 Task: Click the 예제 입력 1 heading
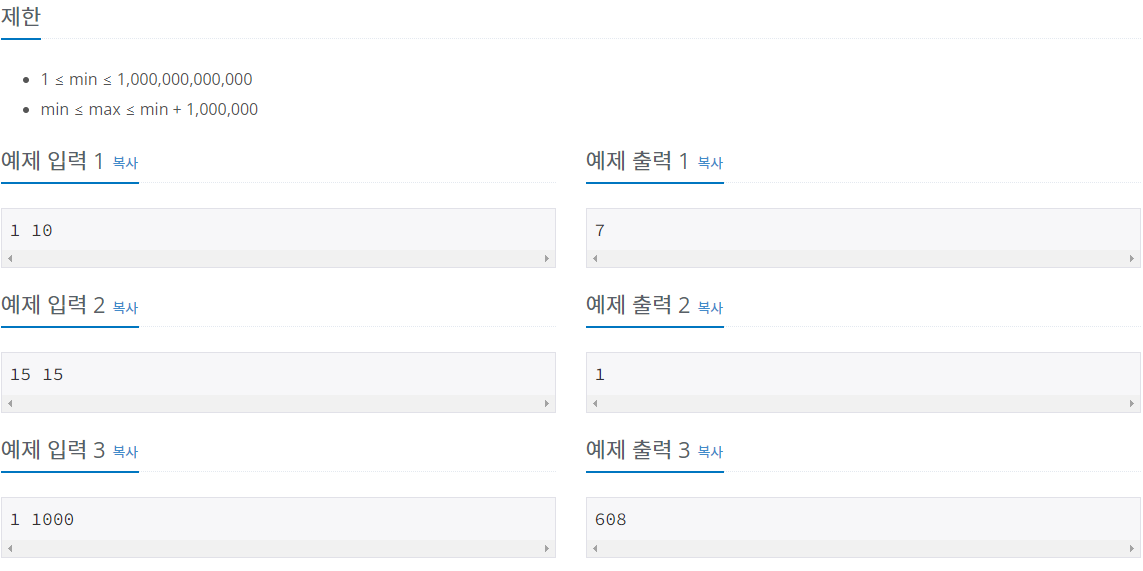pyautogui.click(x=52, y=161)
